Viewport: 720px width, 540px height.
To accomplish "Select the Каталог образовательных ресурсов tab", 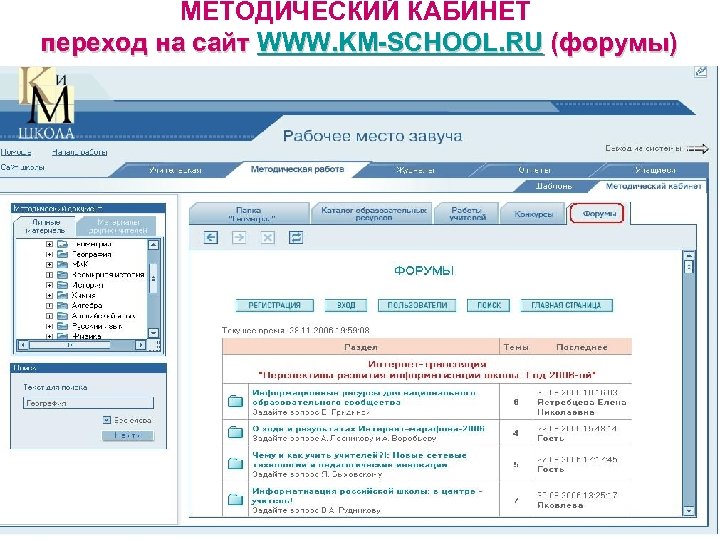I will [x=373, y=214].
